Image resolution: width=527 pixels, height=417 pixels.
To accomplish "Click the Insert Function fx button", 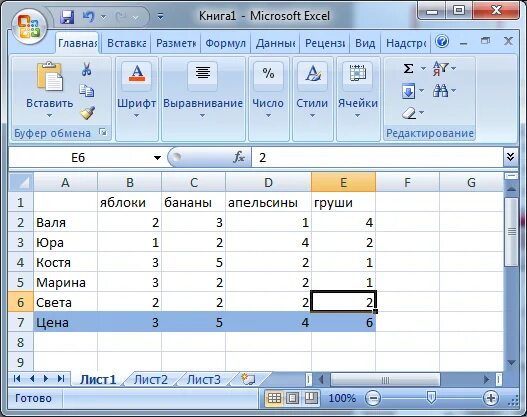I will (239, 157).
